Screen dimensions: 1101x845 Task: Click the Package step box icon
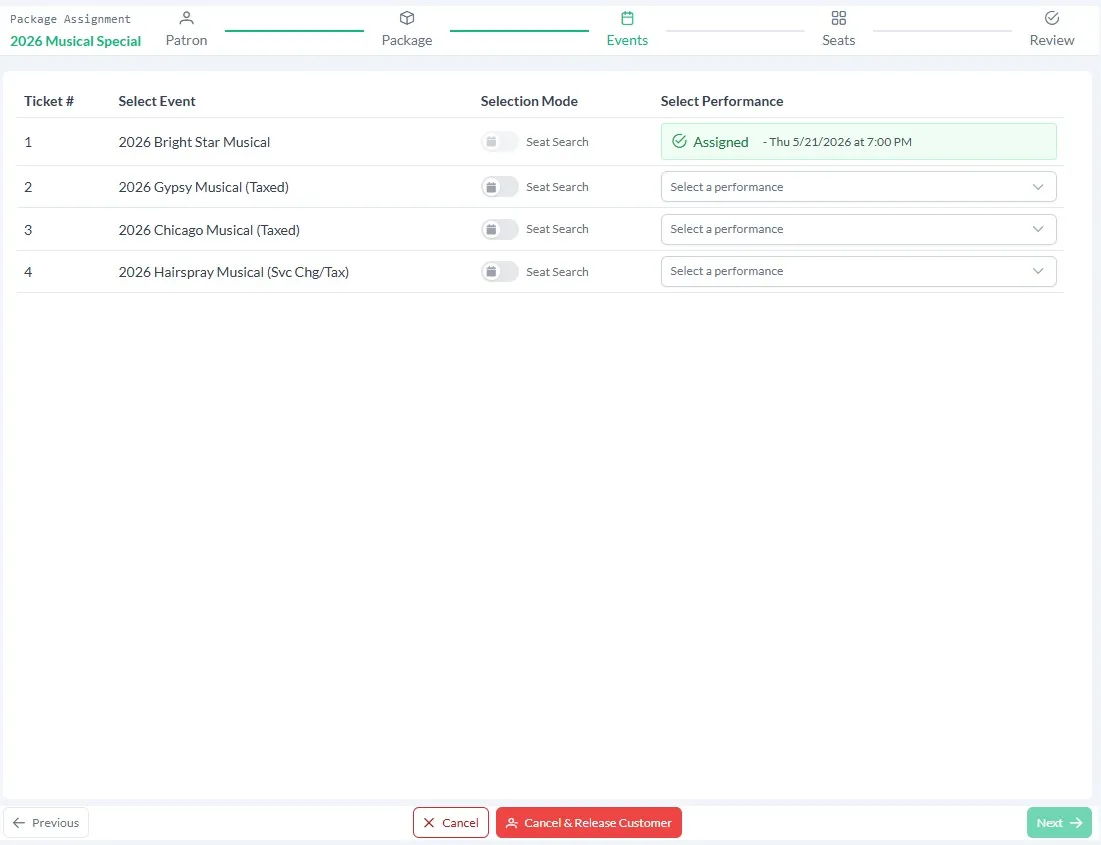(x=407, y=18)
